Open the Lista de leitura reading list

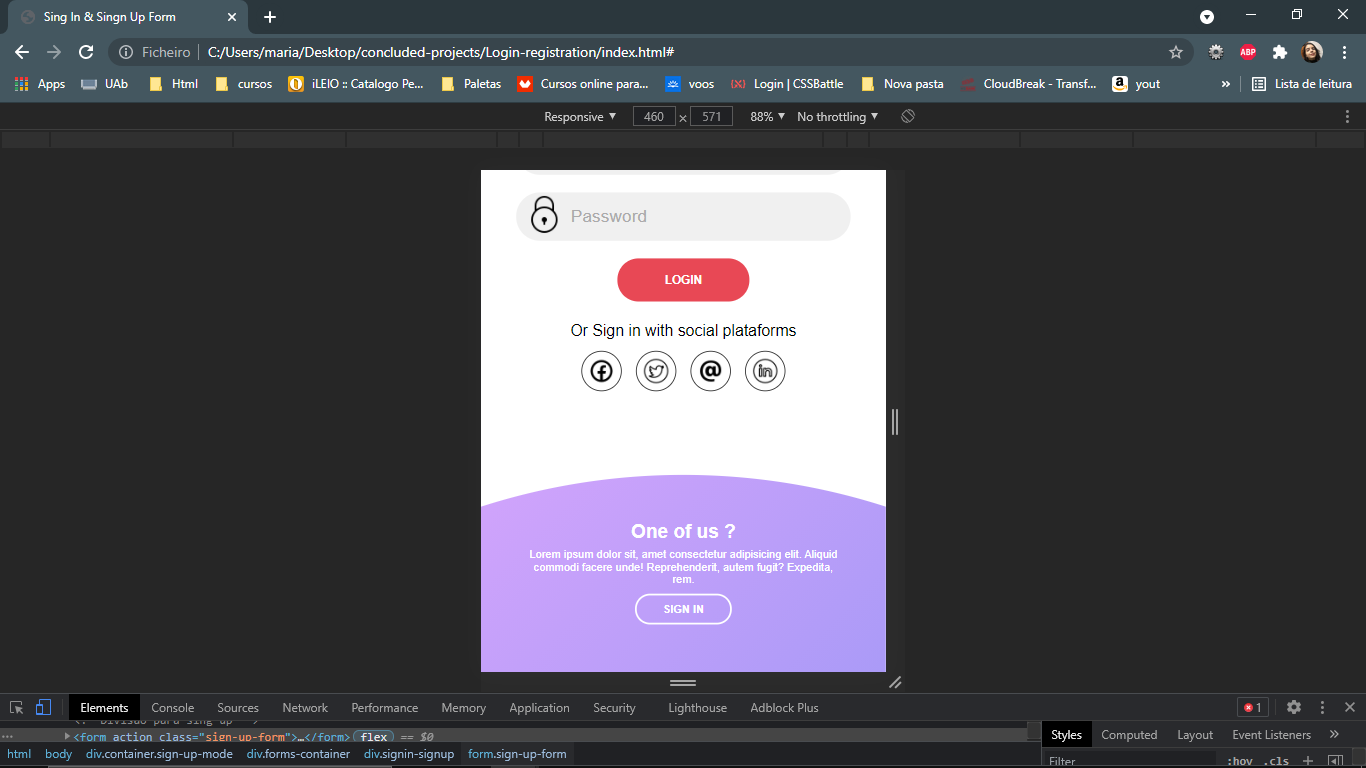1302,84
